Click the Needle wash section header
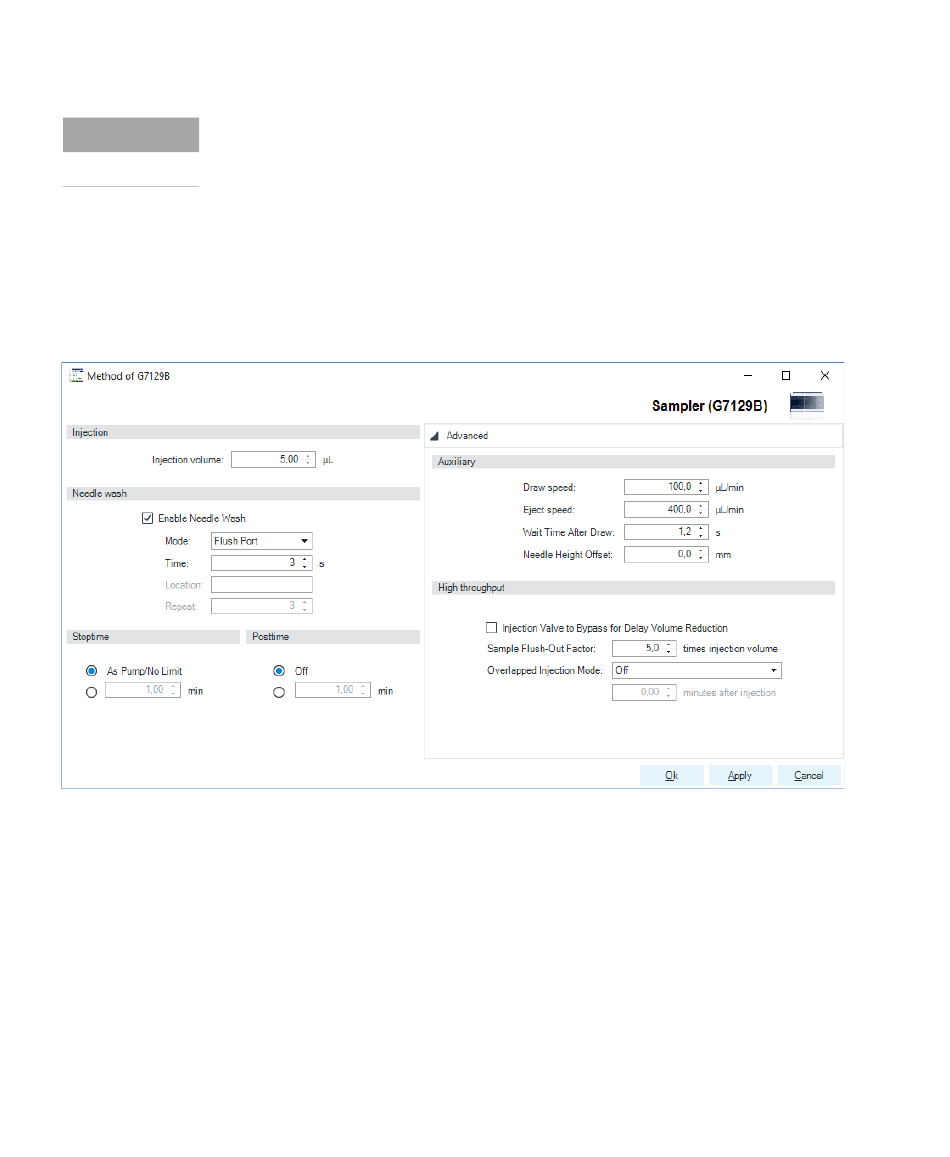This screenshot has width=950, height=1157. point(243,493)
